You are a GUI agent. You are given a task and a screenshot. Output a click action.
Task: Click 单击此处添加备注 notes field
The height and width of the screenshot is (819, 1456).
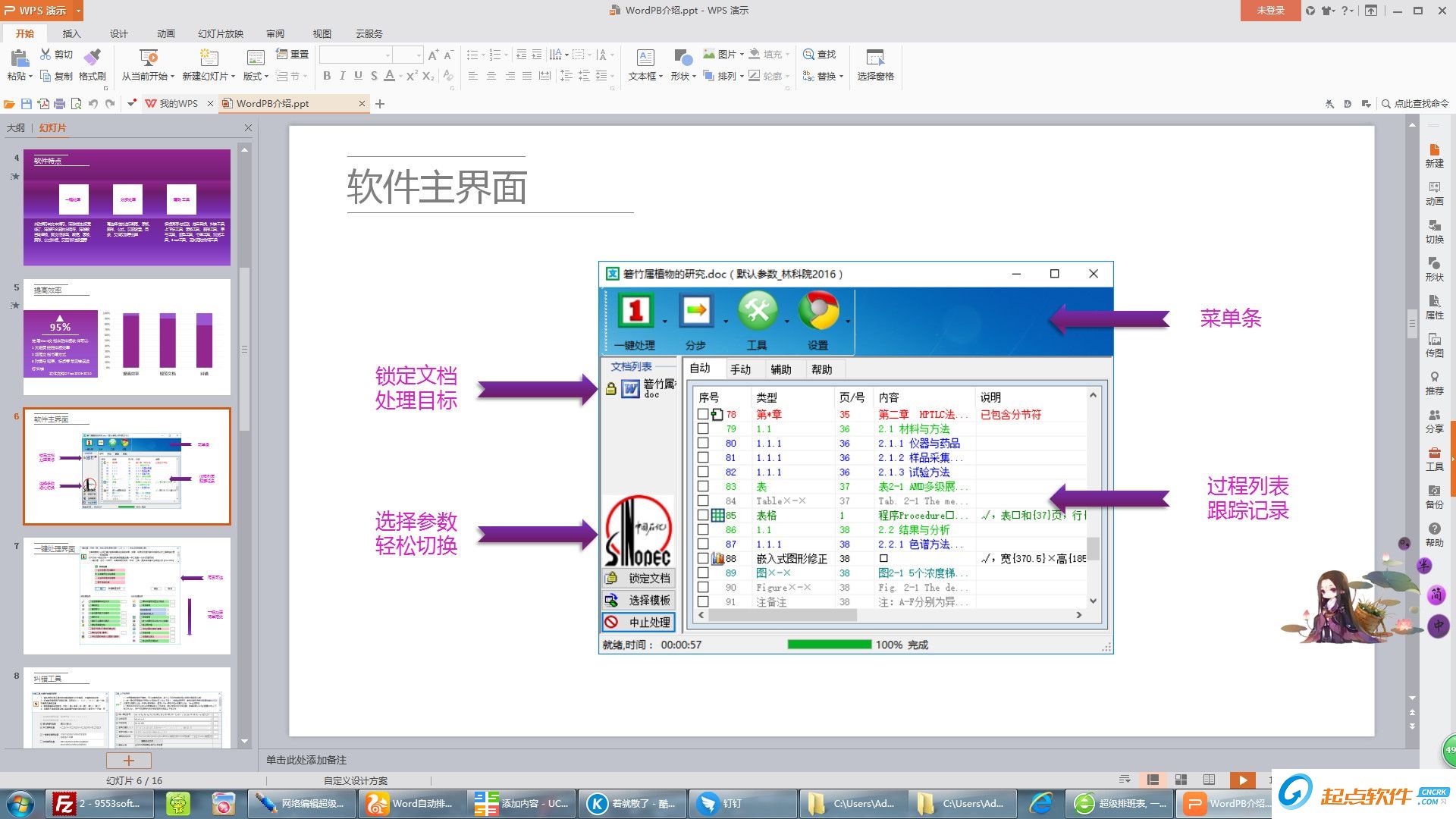pyautogui.click(x=306, y=759)
